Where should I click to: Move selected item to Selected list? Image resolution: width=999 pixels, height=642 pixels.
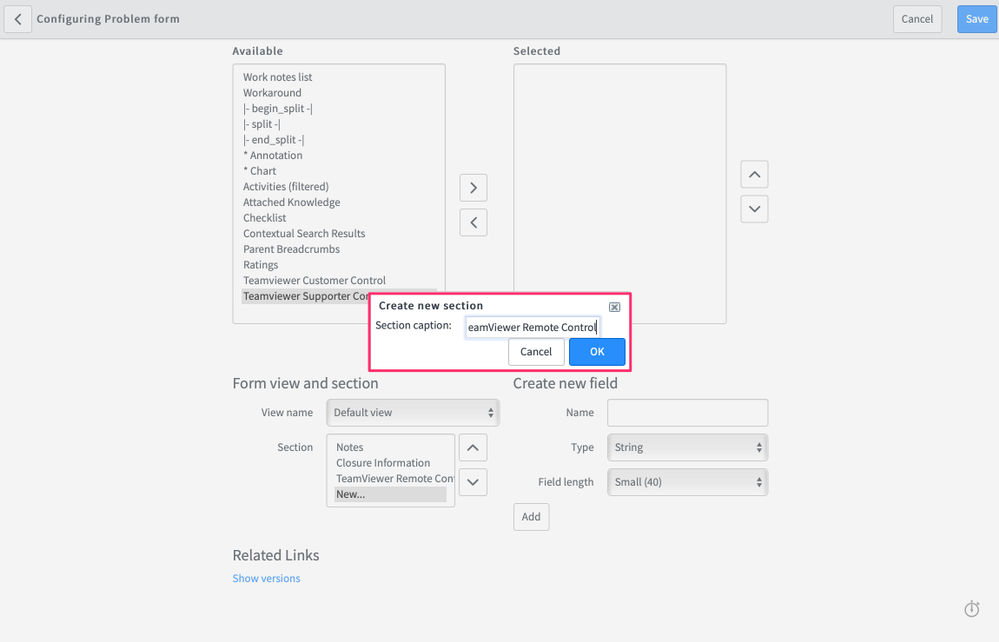click(x=473, y=188)
